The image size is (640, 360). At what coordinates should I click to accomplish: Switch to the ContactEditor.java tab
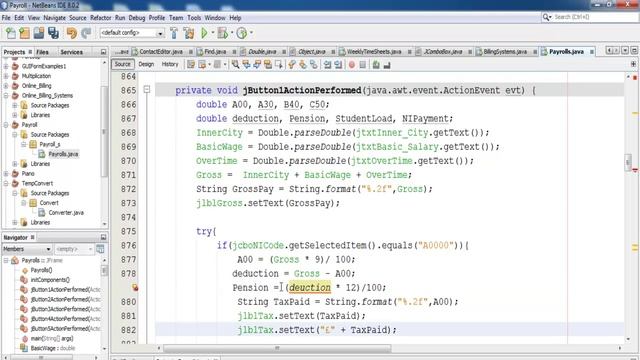pyautogui.click(x=161, y=51)
